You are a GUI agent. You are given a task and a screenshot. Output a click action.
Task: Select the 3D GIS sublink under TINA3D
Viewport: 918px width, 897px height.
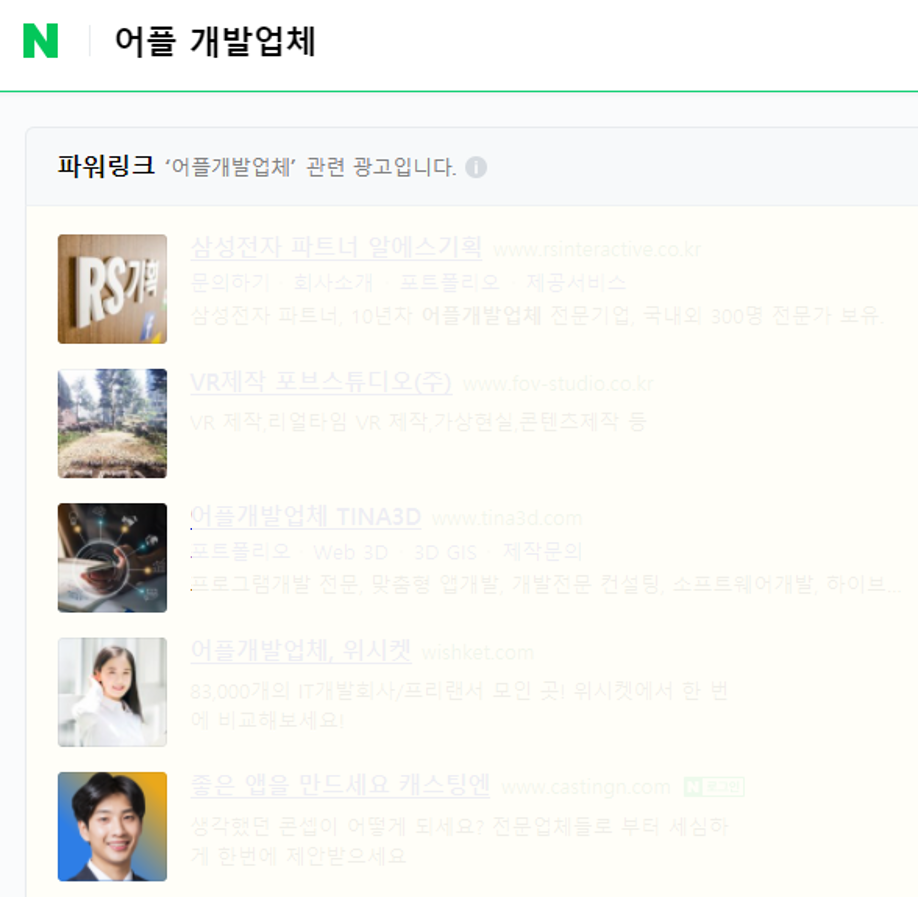coord(445,552)
